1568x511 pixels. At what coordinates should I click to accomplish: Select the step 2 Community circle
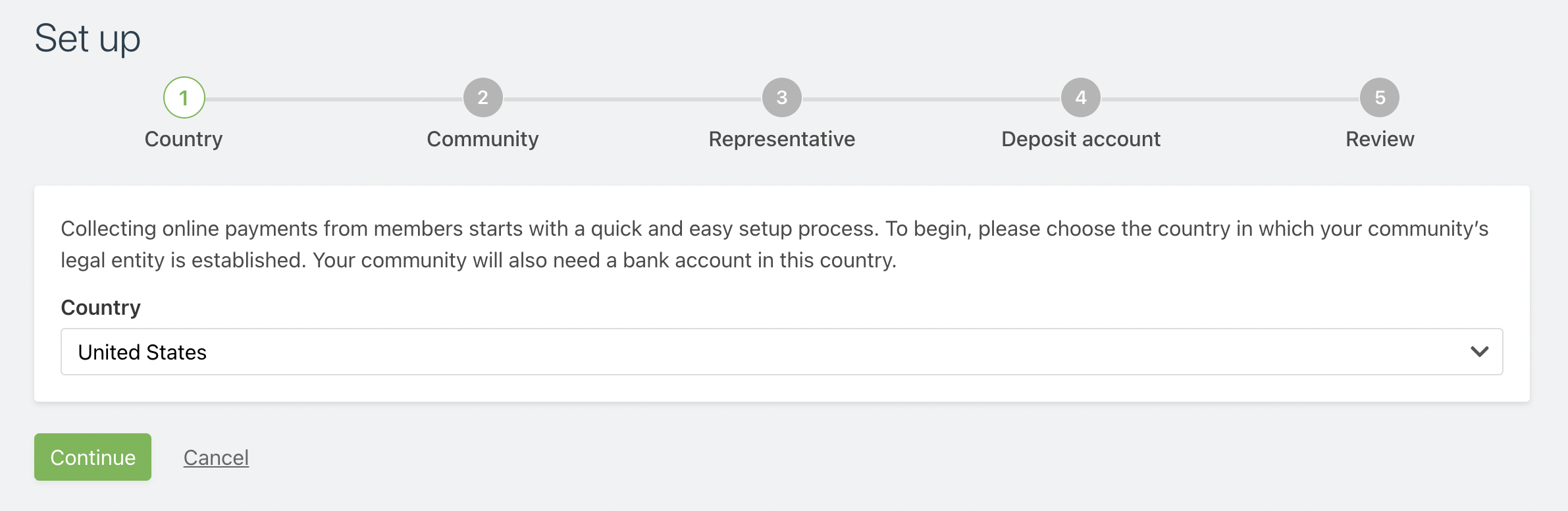(x=483, y=97)
